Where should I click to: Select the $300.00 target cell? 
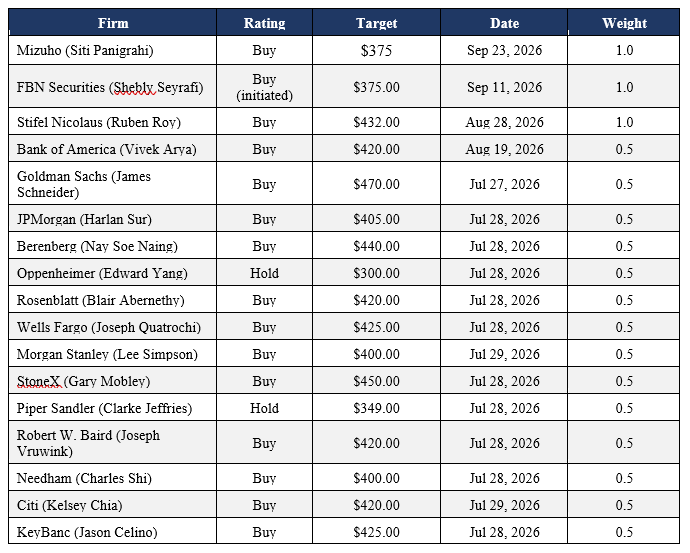(x=376, y=273)
